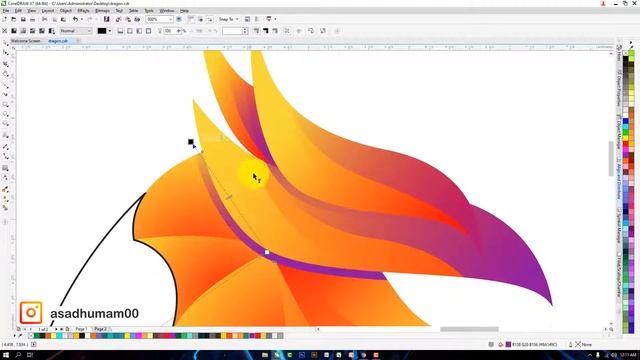Viewport: 640px width, 360px height.
Task: Switch to the Page 2 tab
Action: [x=100, y=329]
